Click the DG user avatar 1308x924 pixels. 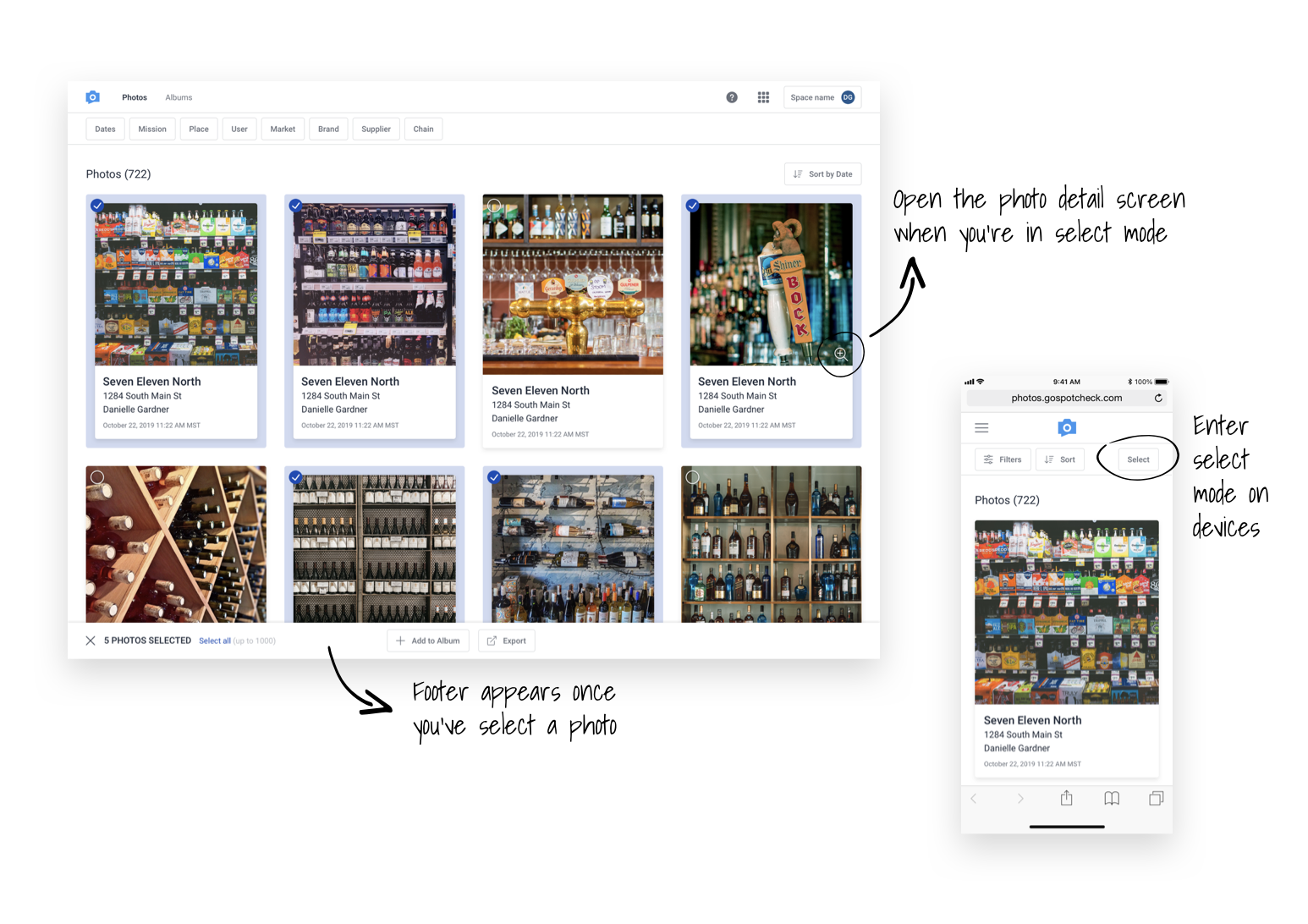pos(848,97)
